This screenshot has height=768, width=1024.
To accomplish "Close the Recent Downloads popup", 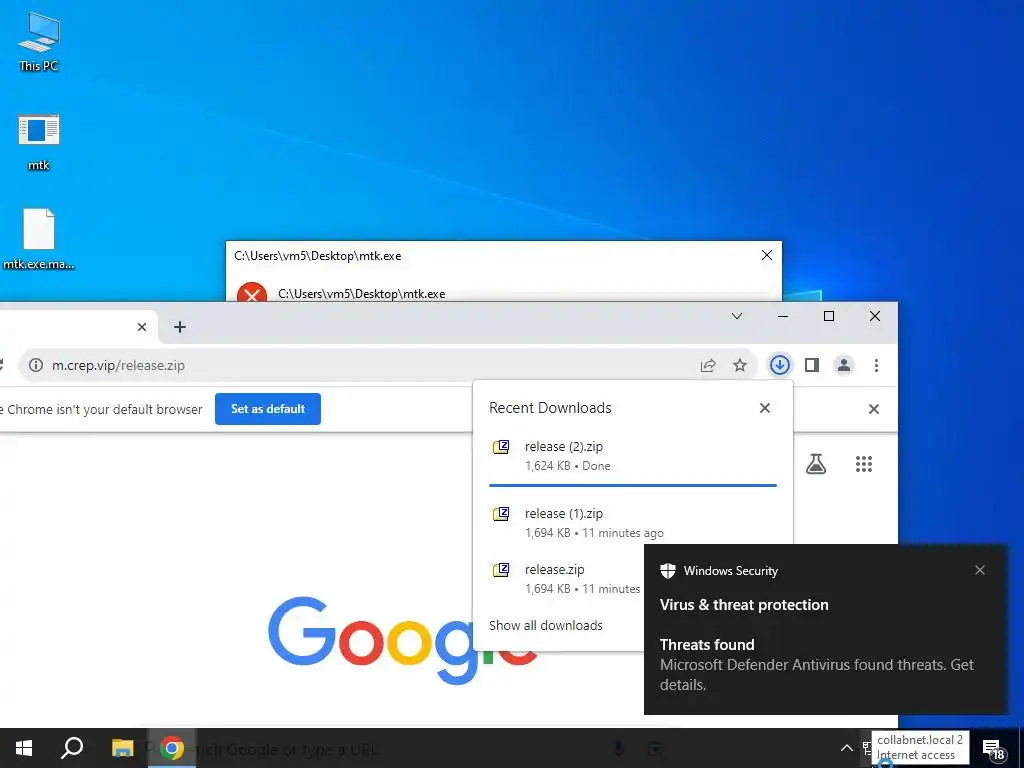I will coord(765,408).
